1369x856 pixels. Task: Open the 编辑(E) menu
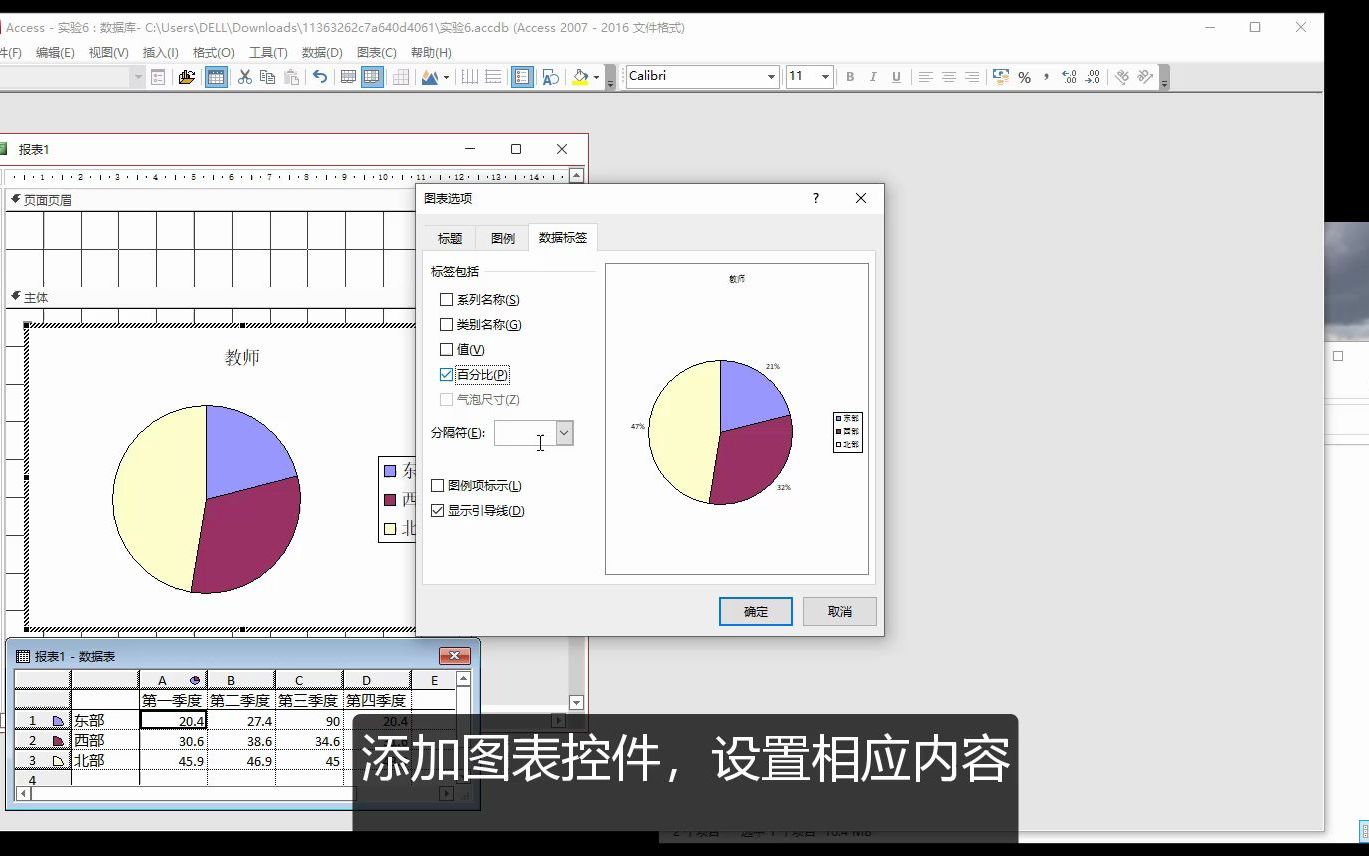[55, 53]
